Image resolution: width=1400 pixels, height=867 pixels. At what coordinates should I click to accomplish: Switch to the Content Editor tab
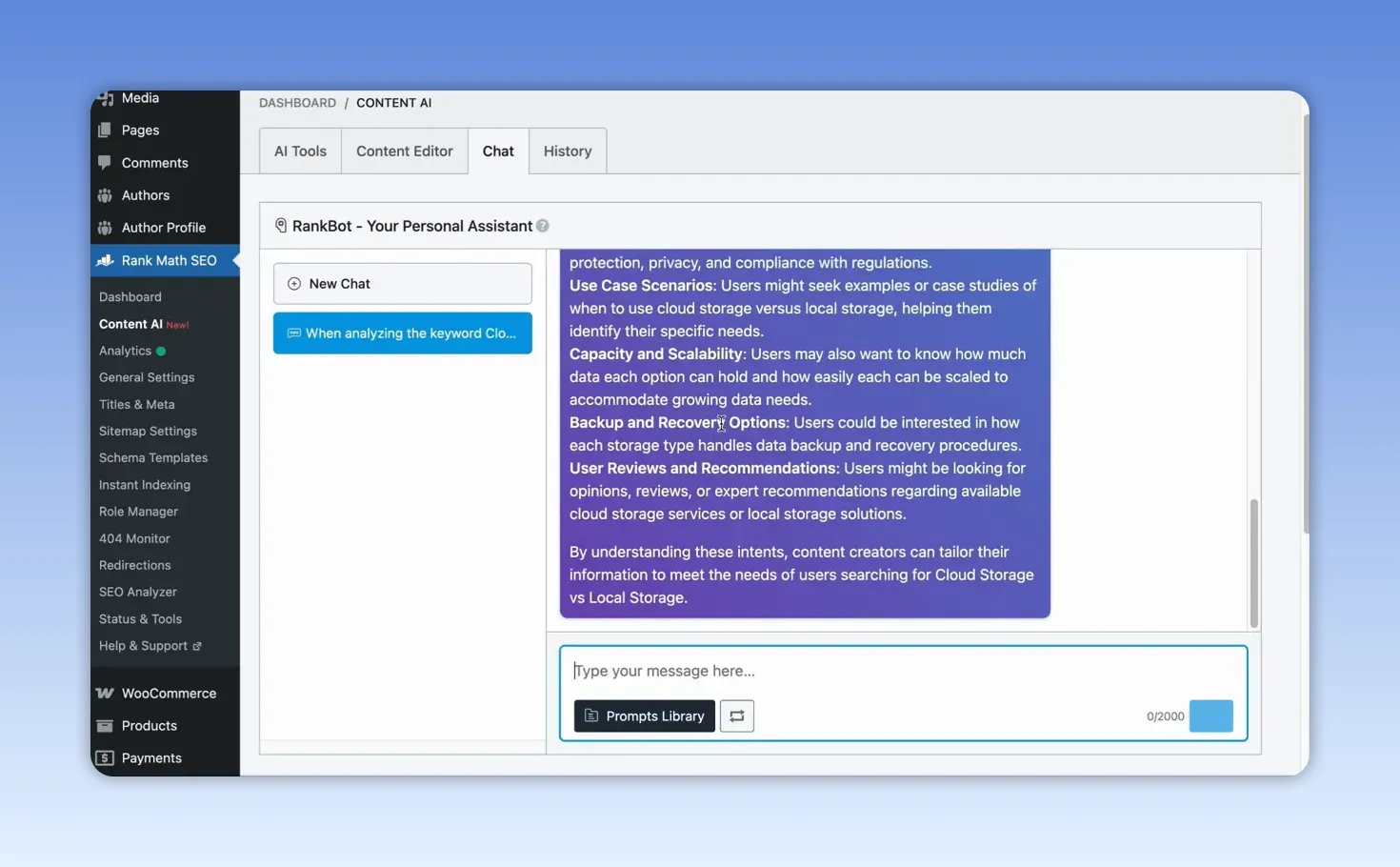405,151
